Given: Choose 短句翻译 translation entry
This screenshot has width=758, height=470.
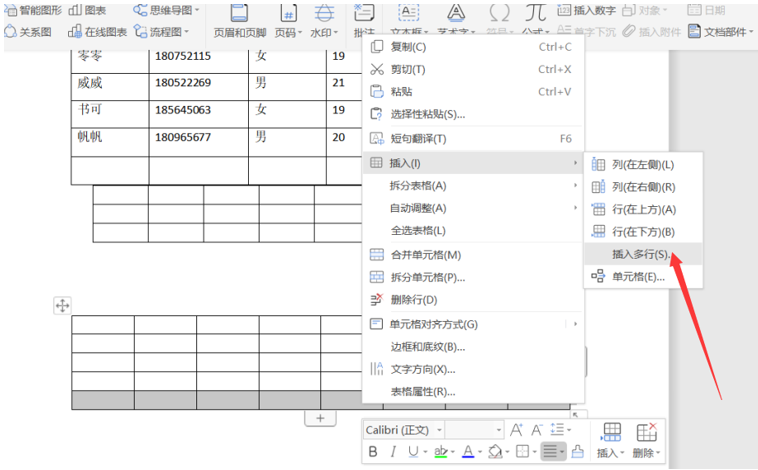Looking at the screenshot, I should 473,139.
